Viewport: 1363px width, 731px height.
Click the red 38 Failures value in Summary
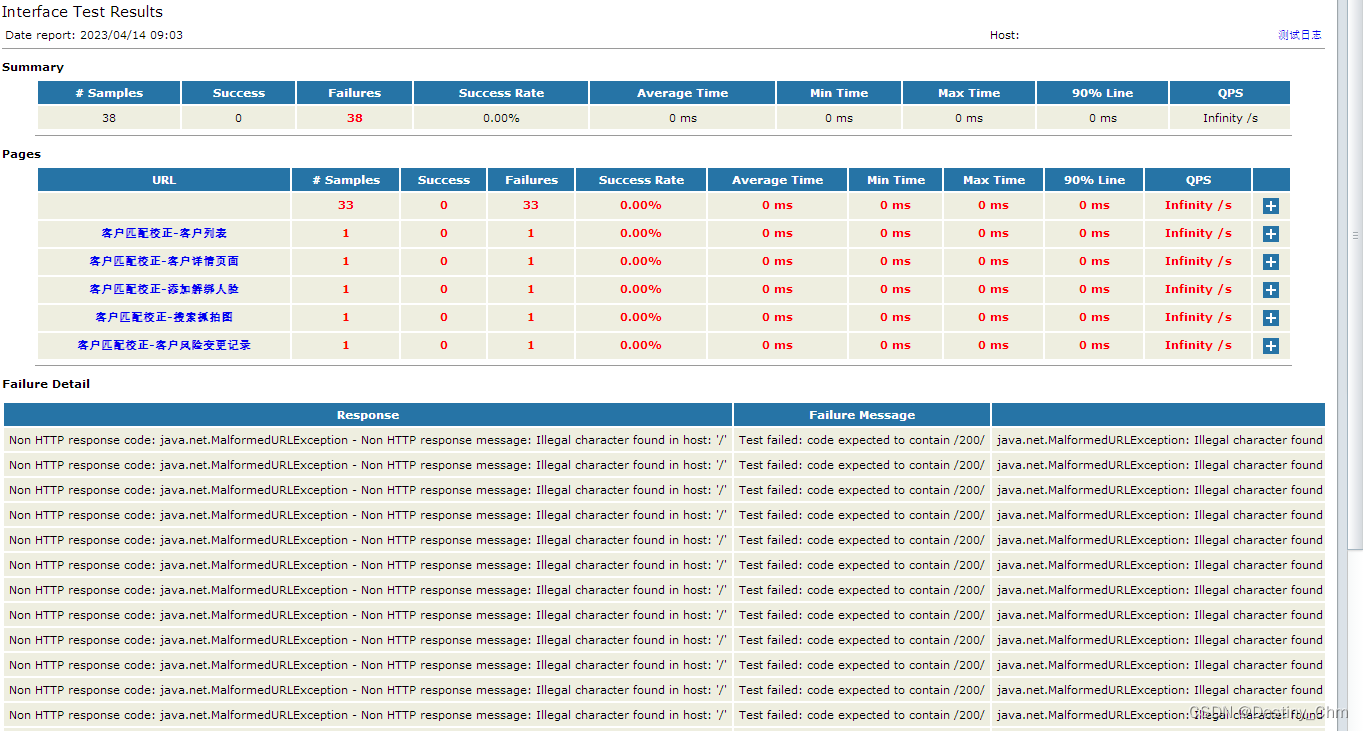coord(355,118)
